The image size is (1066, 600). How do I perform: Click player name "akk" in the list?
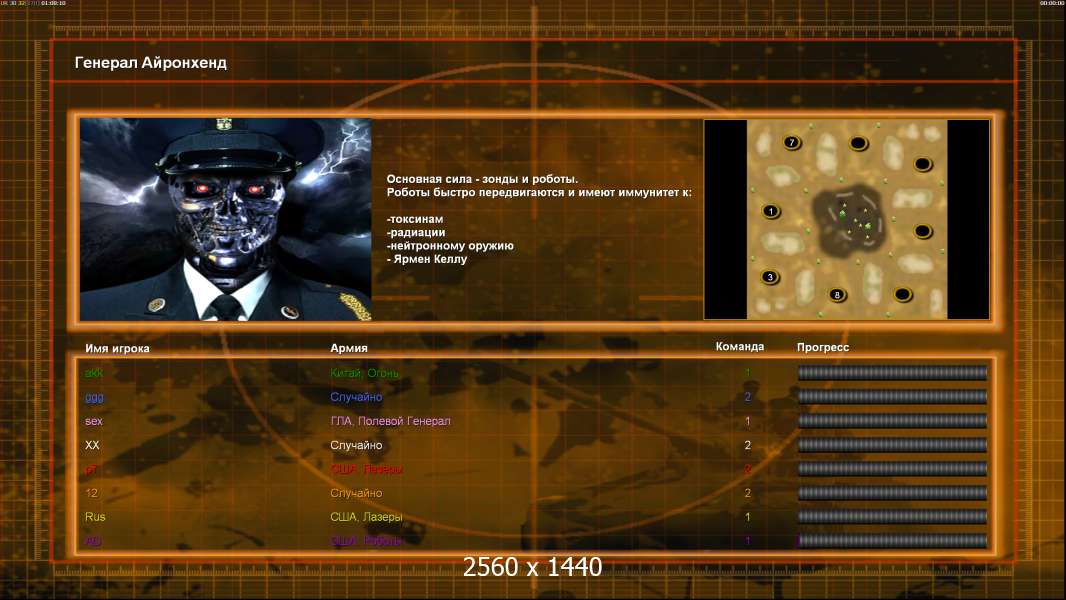[x=94, y=373]
